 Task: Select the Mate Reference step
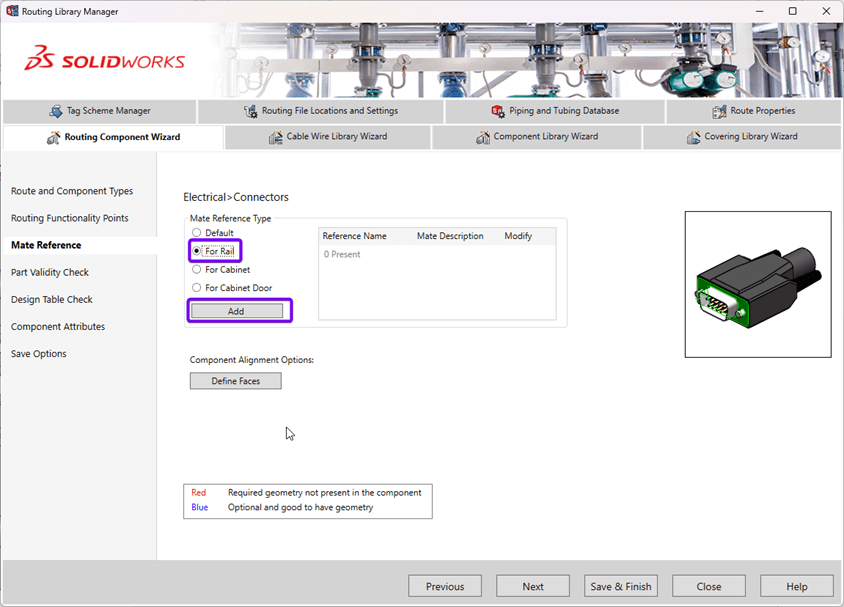click(46, 245)
